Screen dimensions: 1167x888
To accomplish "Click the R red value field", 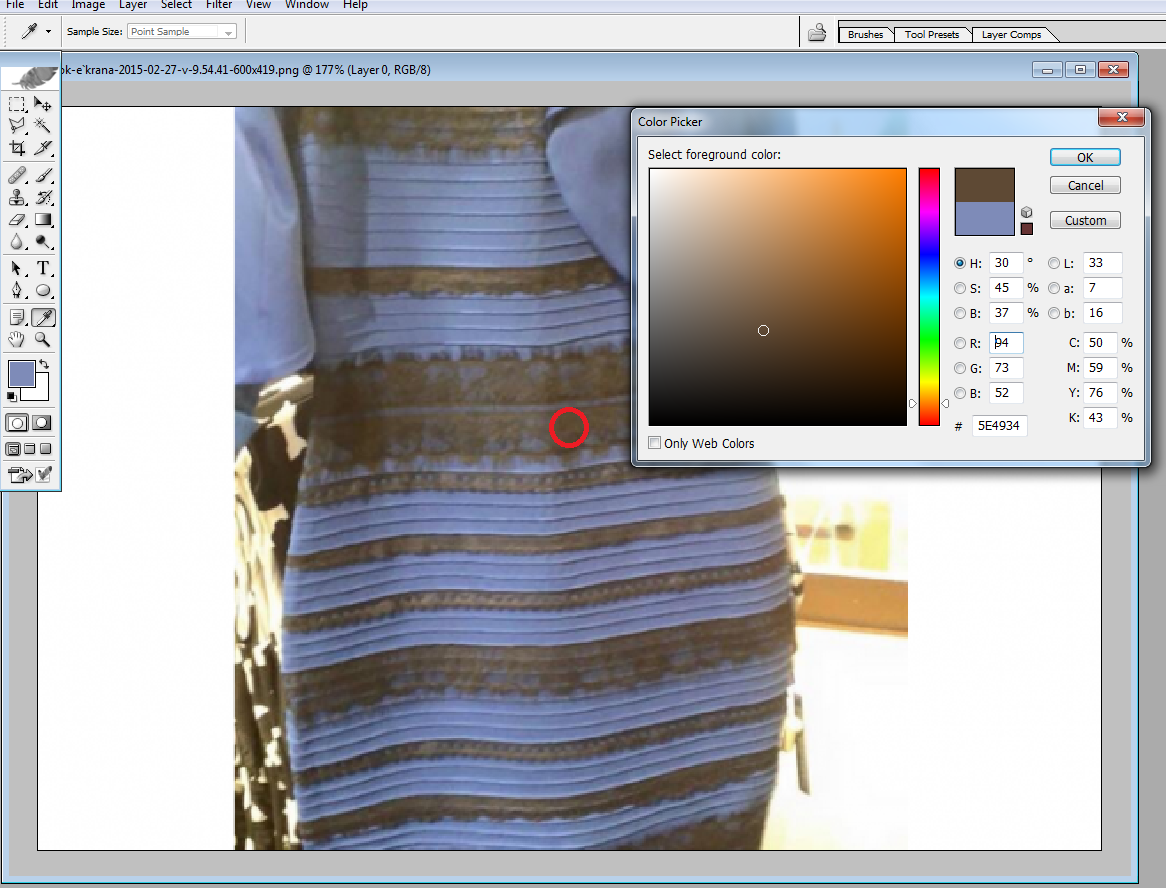I will pyautogui.click(x=1006, y=343).
